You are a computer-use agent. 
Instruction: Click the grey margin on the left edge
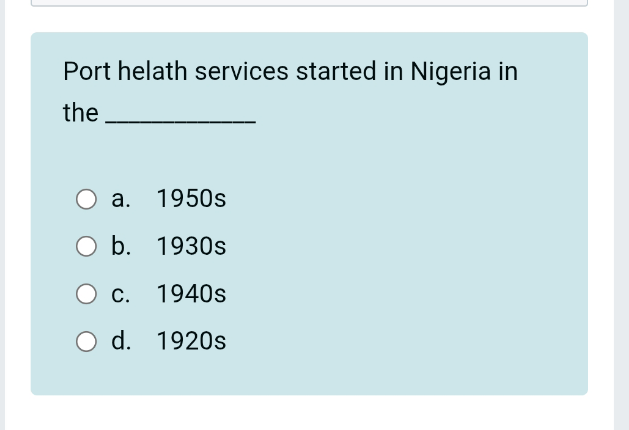[2, 215]
